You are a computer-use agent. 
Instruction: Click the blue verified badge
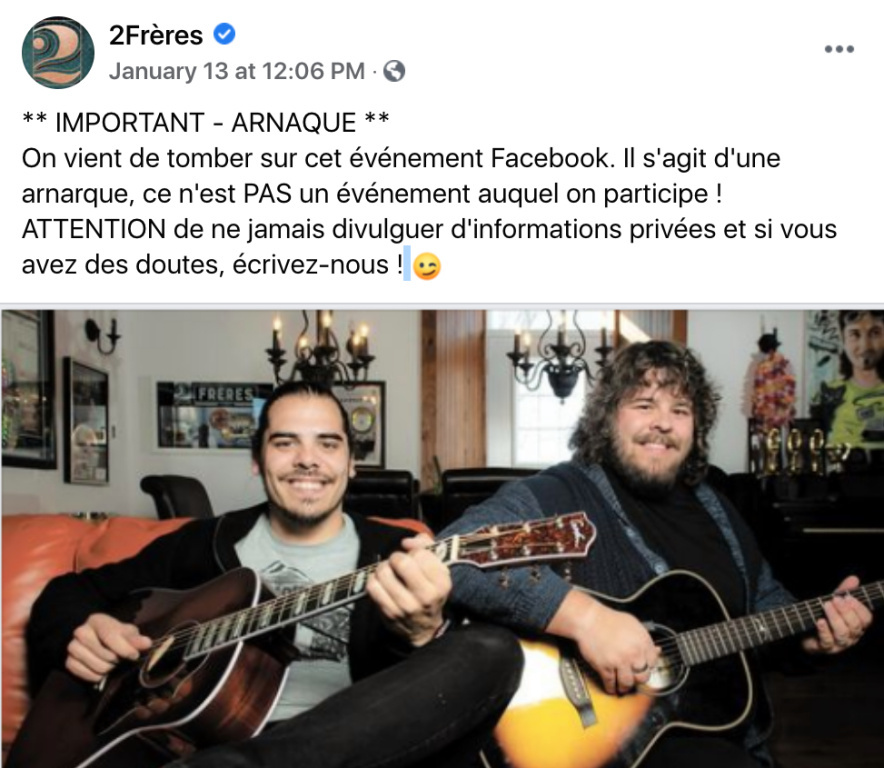pos(224,34)
